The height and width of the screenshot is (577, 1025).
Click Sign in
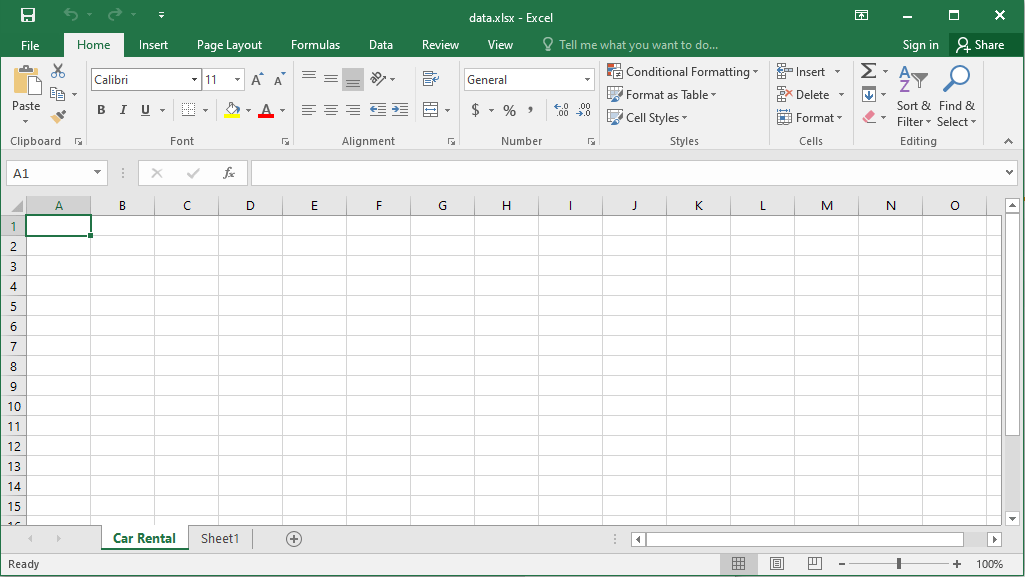point(920,45)
